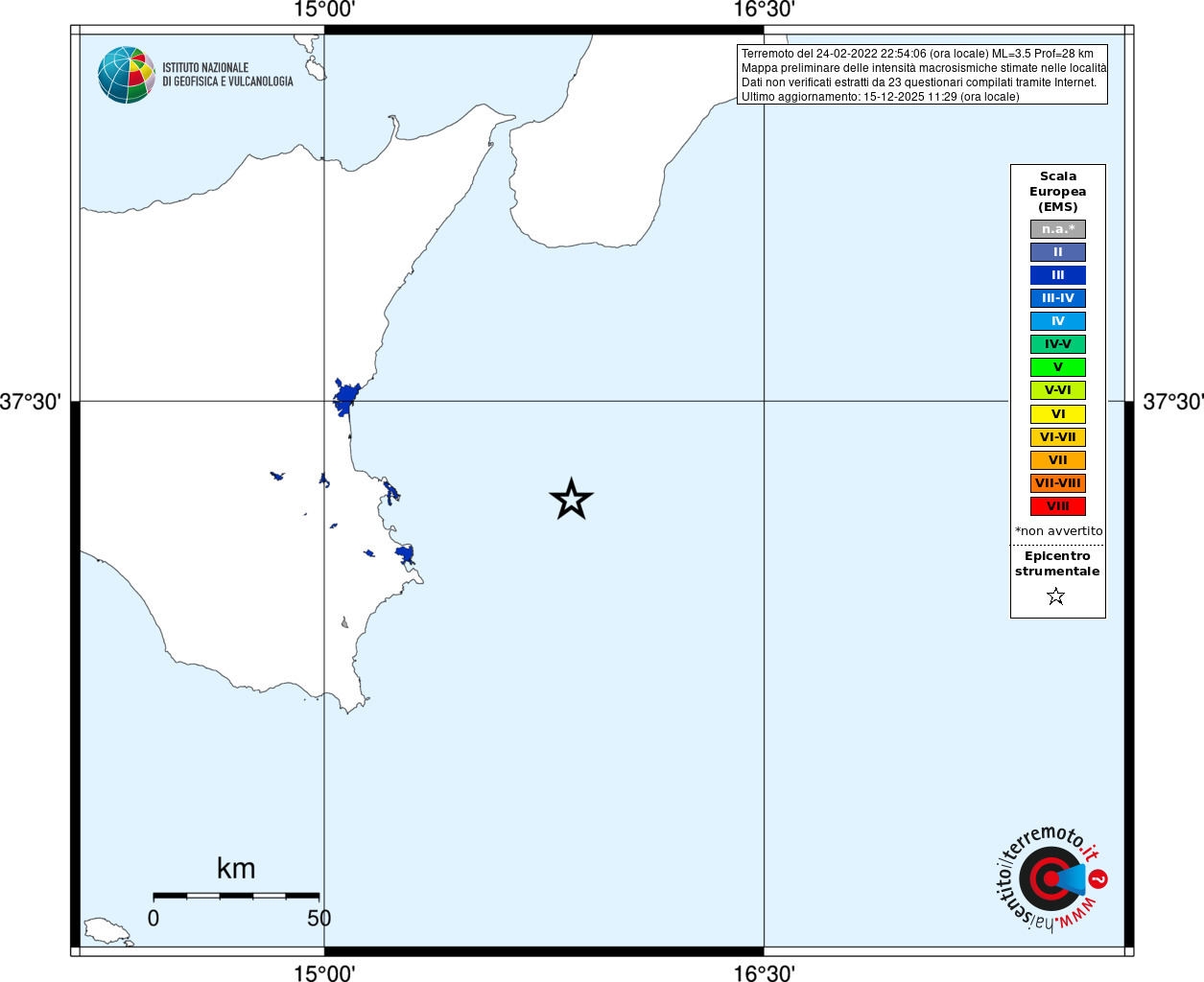This screenshot has height=982, width=1204.
Task: Click the 'km' scale bar label
Action: click(x=236, y=869)
